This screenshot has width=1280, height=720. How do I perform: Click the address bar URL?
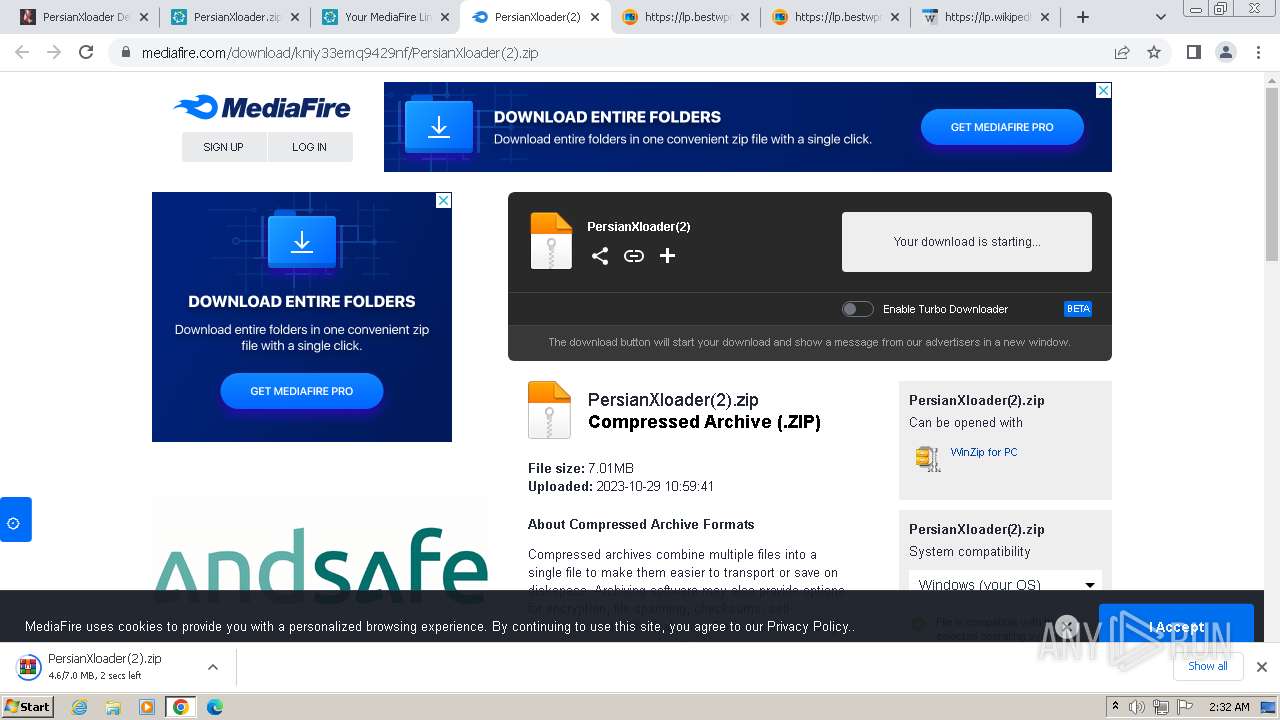click(x=340, y=53)
